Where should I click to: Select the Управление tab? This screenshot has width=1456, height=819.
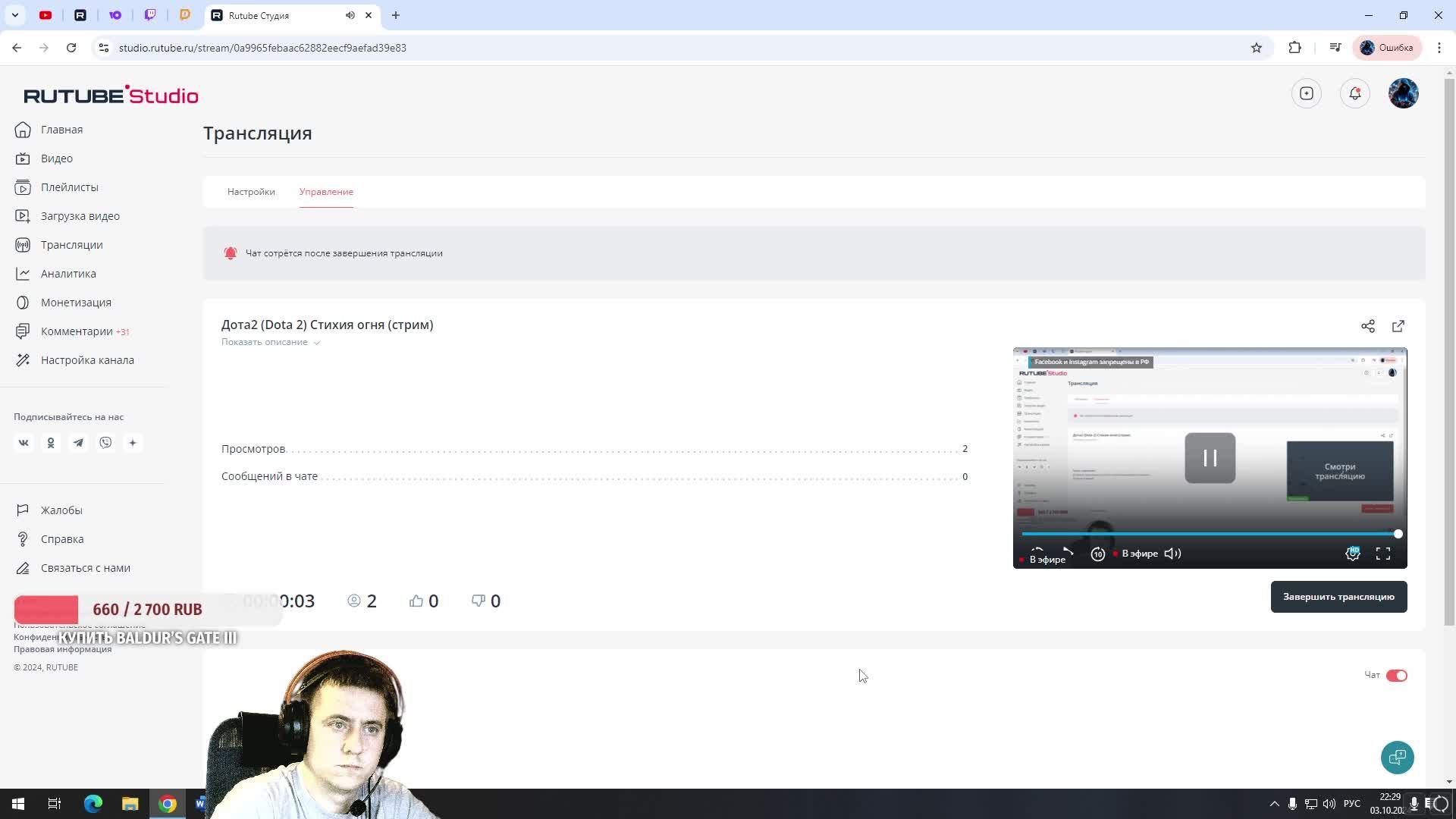point(326,192)
